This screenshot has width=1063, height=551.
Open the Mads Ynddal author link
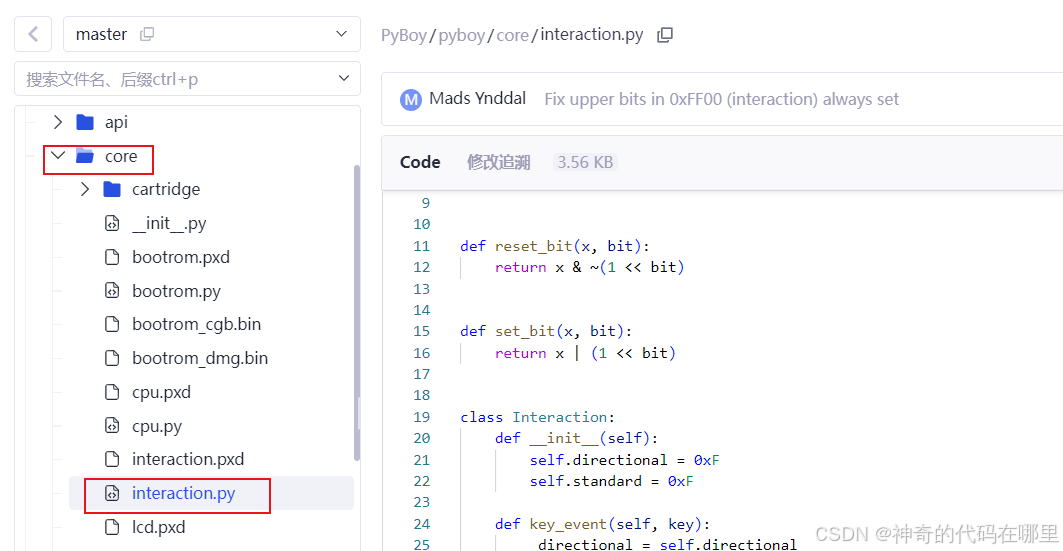(477, 99)
